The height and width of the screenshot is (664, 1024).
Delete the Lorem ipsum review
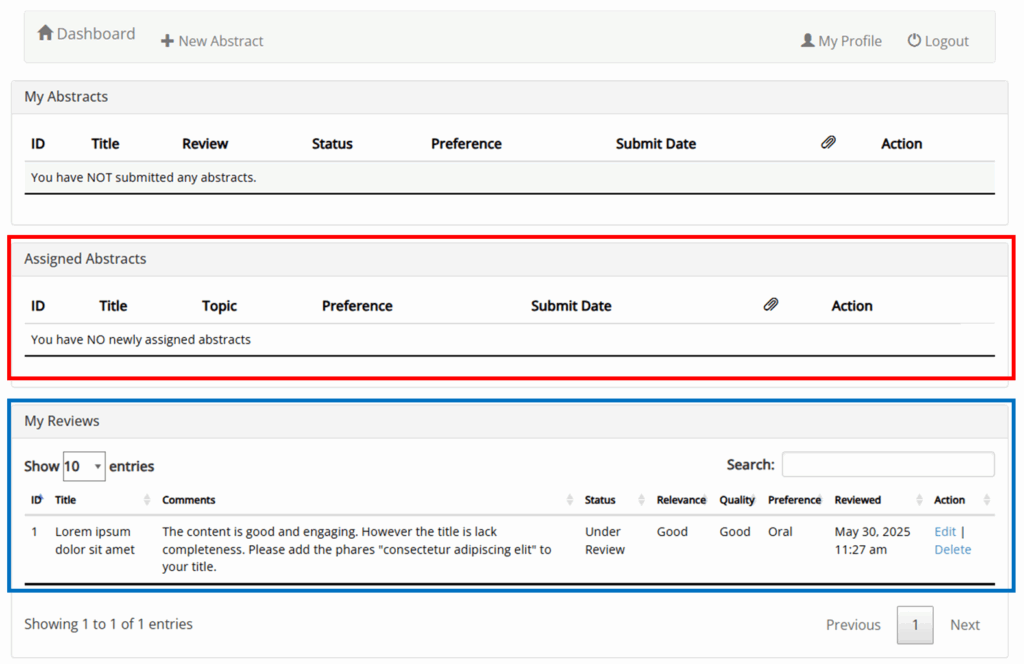click(x=952, y=550)
